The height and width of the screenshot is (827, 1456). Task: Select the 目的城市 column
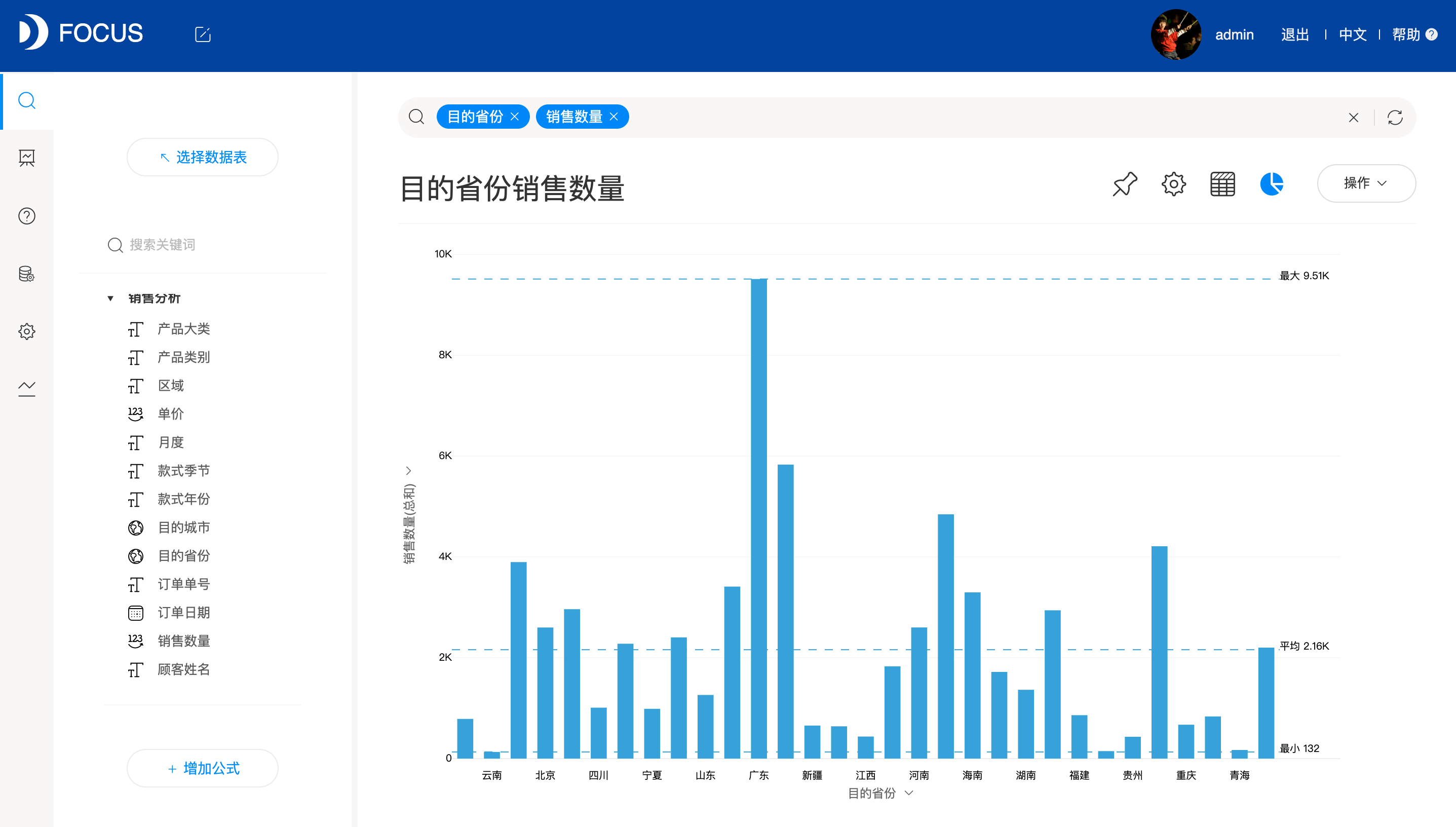[183, 528]
